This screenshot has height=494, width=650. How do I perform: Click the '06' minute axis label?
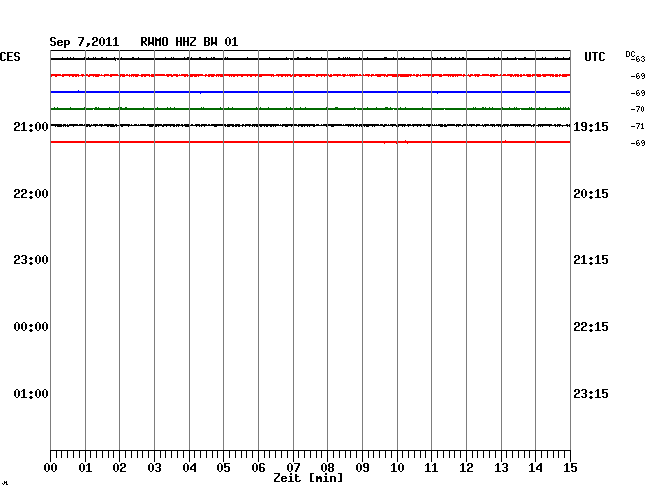pyautogui.click(x=258, y=467)
